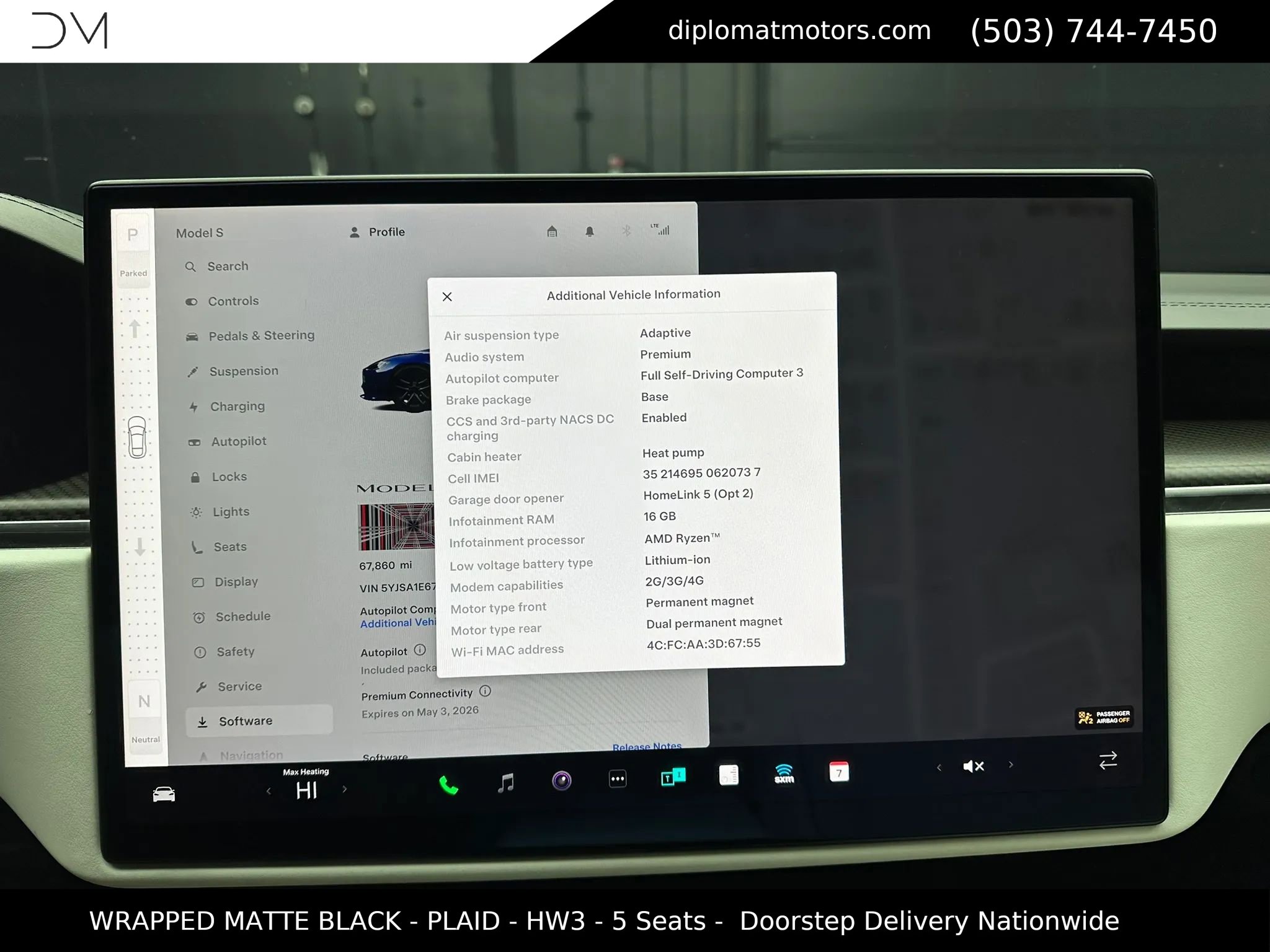Unmute the speaker volume icon
1270x952 pixels.
(974, 767)
